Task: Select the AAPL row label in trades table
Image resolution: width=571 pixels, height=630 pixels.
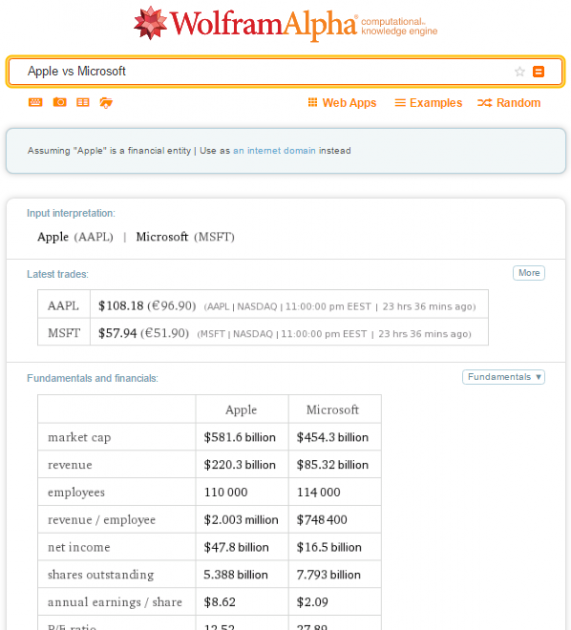Action: [63, 306]
